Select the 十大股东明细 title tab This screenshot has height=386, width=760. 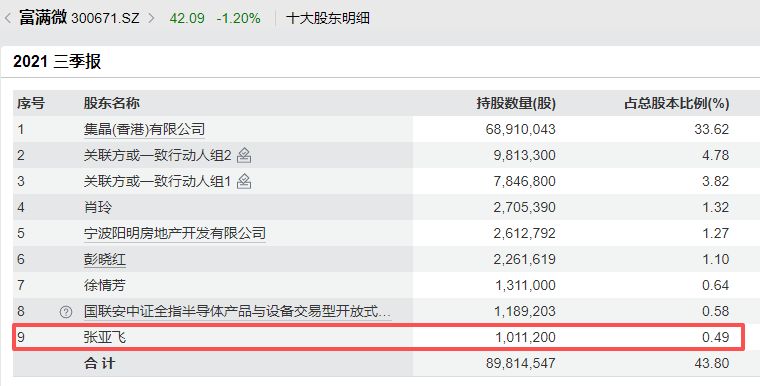pyautogui.click(x=328, y=18)
